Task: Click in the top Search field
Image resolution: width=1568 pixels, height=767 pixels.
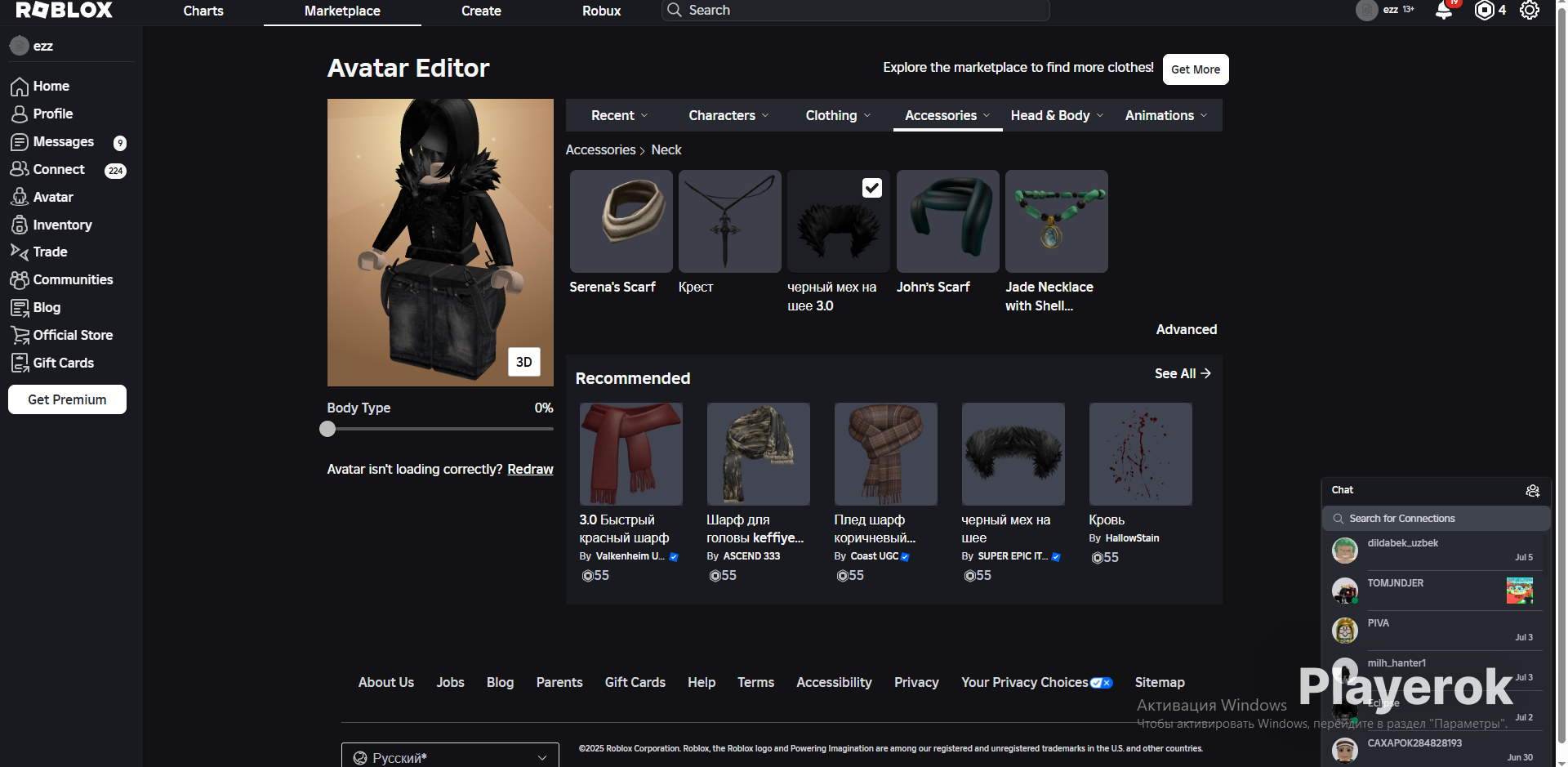Action: tap(855, 10)
